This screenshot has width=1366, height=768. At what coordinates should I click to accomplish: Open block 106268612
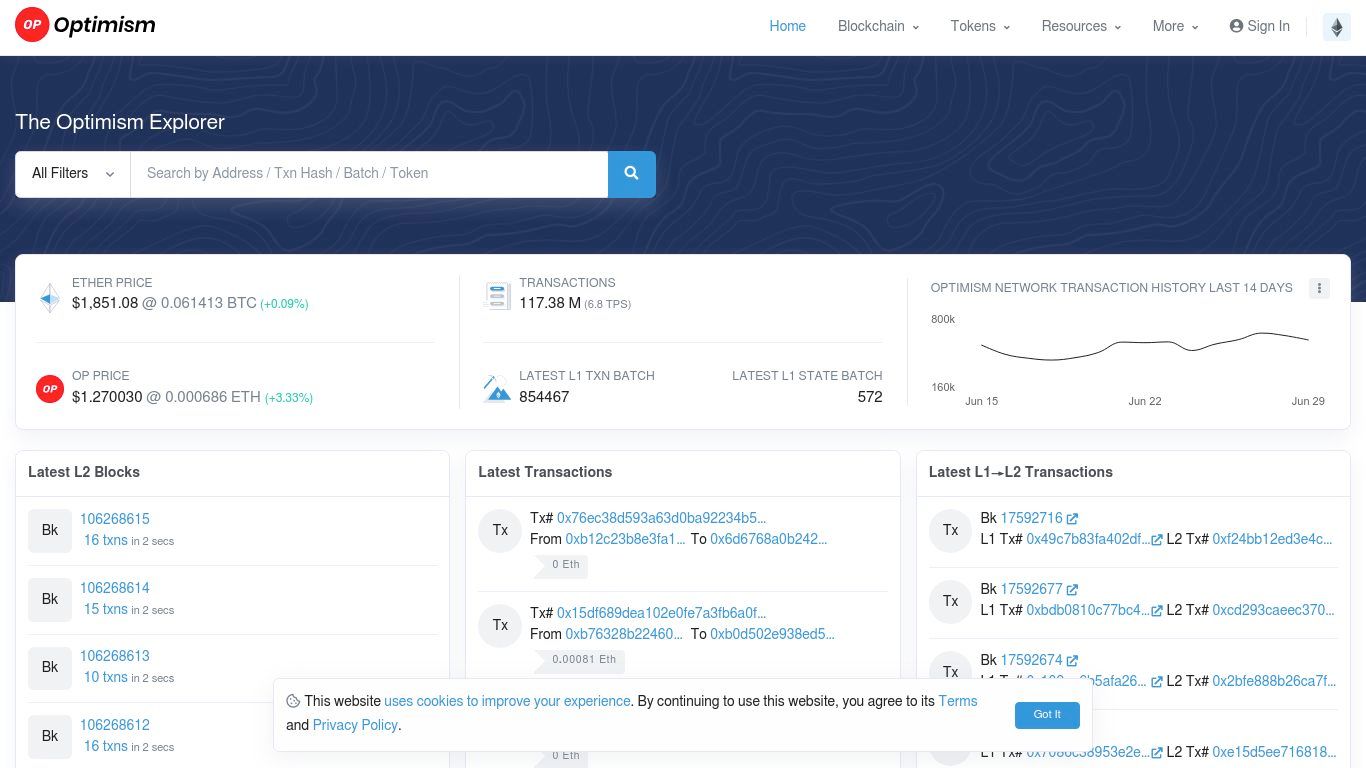click(115, 725)
